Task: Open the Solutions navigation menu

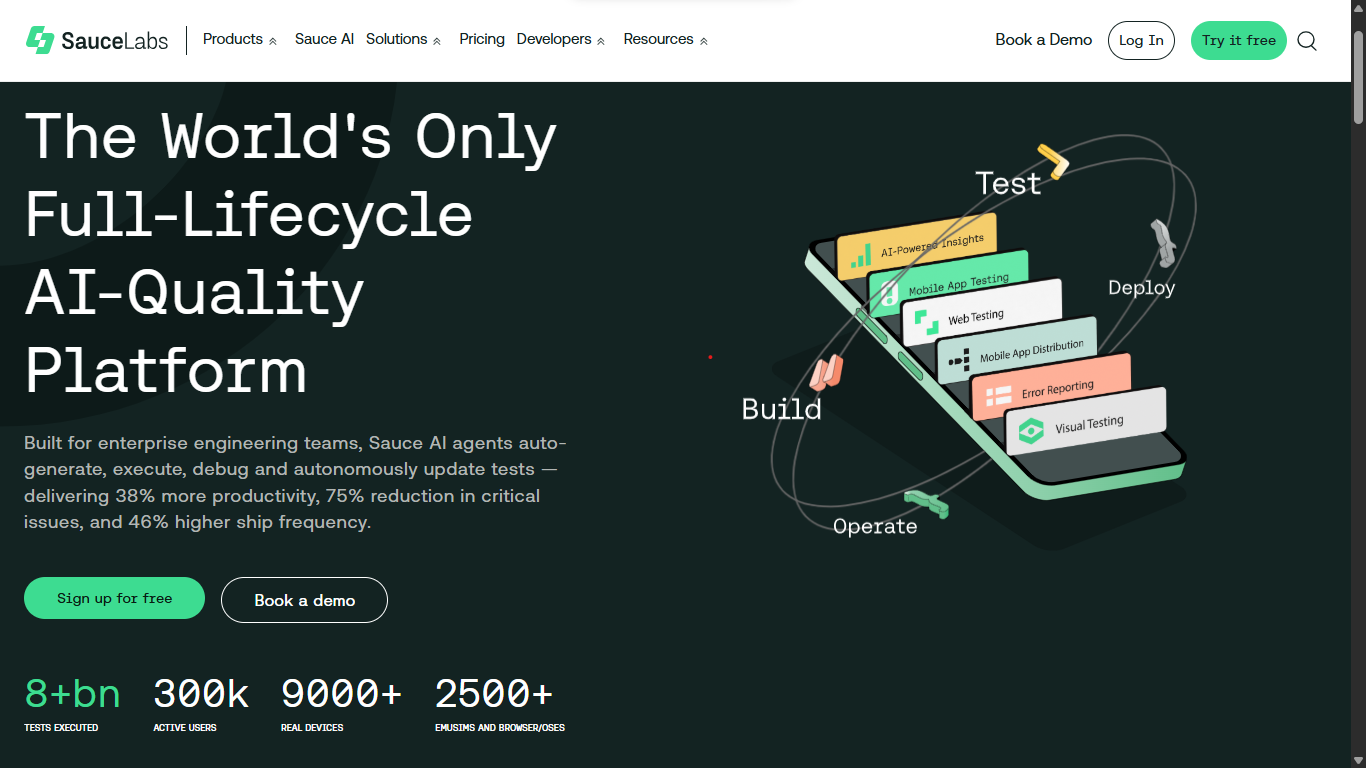Action: pos(397,39)
